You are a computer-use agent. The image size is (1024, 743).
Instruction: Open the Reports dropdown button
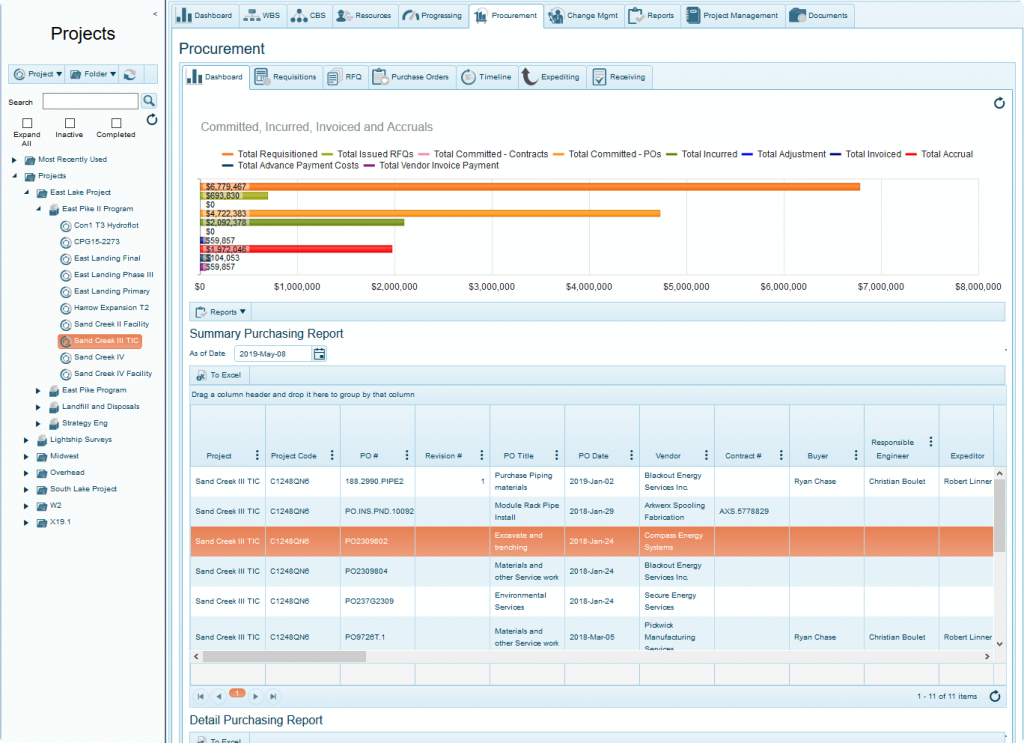221,311
